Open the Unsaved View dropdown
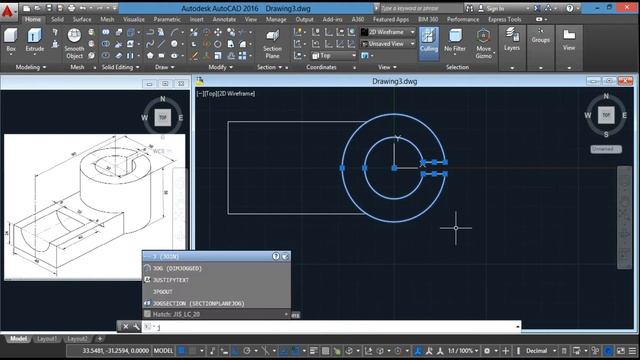640x360 pixels. (x=388, y=44)
